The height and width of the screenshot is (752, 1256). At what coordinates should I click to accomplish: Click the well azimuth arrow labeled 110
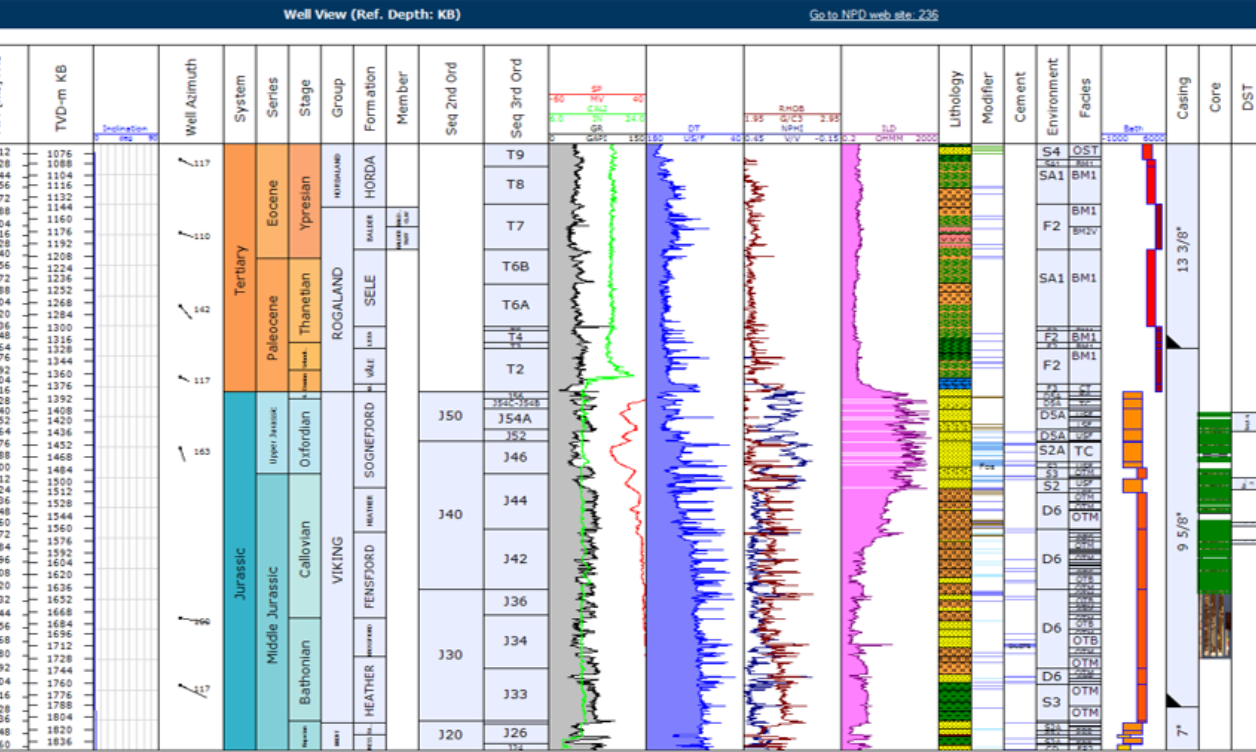click(186, 235)
